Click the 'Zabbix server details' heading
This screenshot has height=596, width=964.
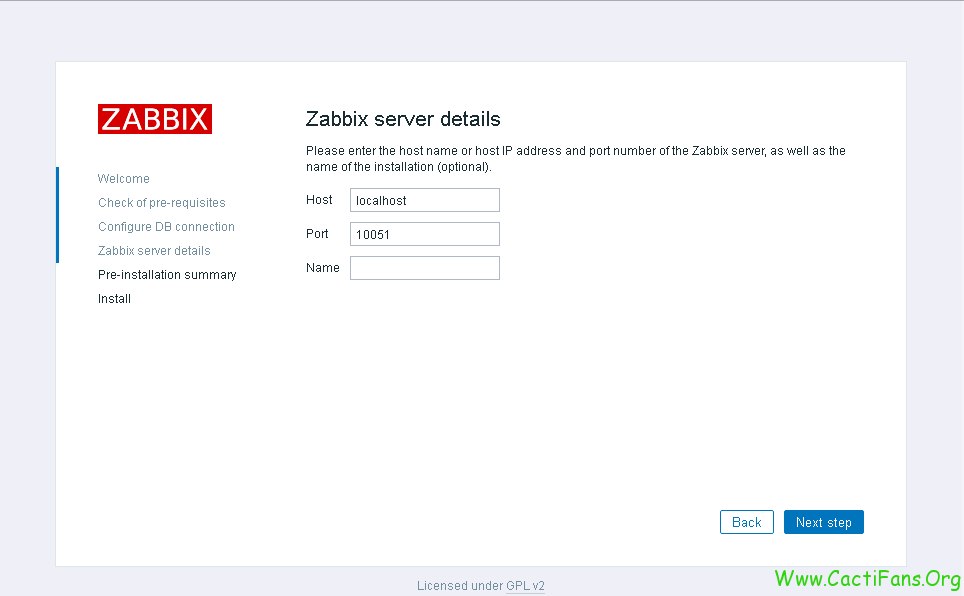click(x=403, y=119)
